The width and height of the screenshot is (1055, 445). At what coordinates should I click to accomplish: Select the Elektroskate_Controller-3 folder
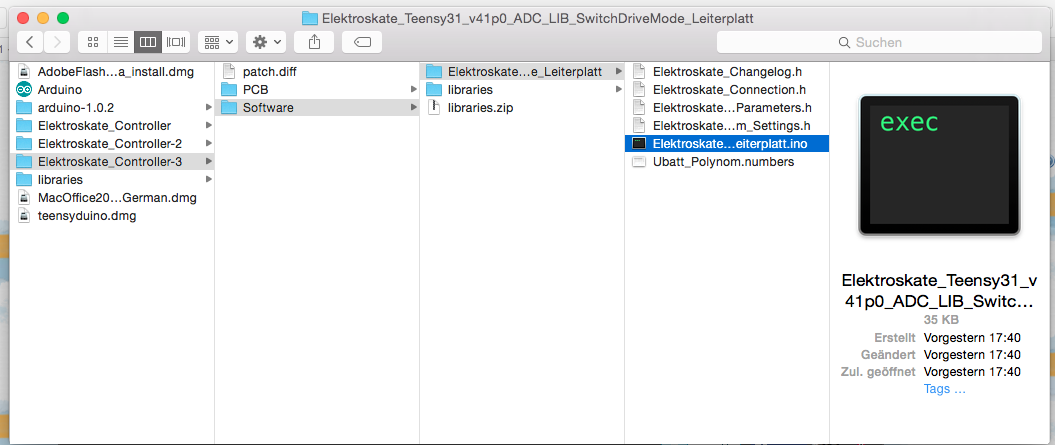[112, 162]
